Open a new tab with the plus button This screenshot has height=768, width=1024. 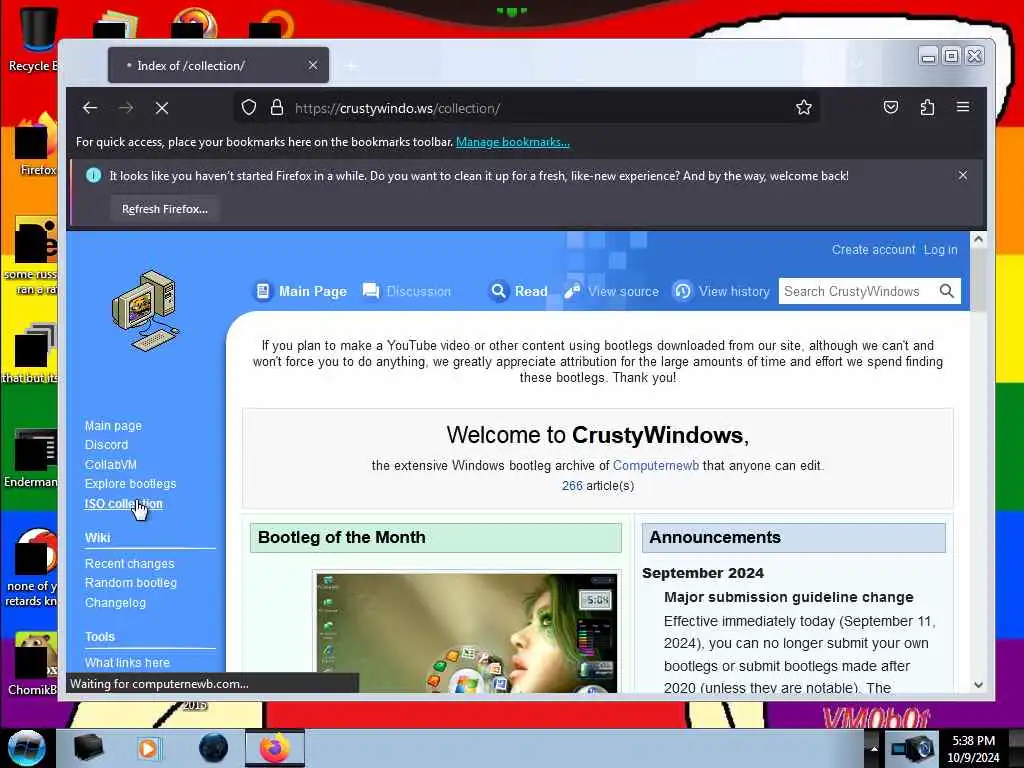[351, 65]
